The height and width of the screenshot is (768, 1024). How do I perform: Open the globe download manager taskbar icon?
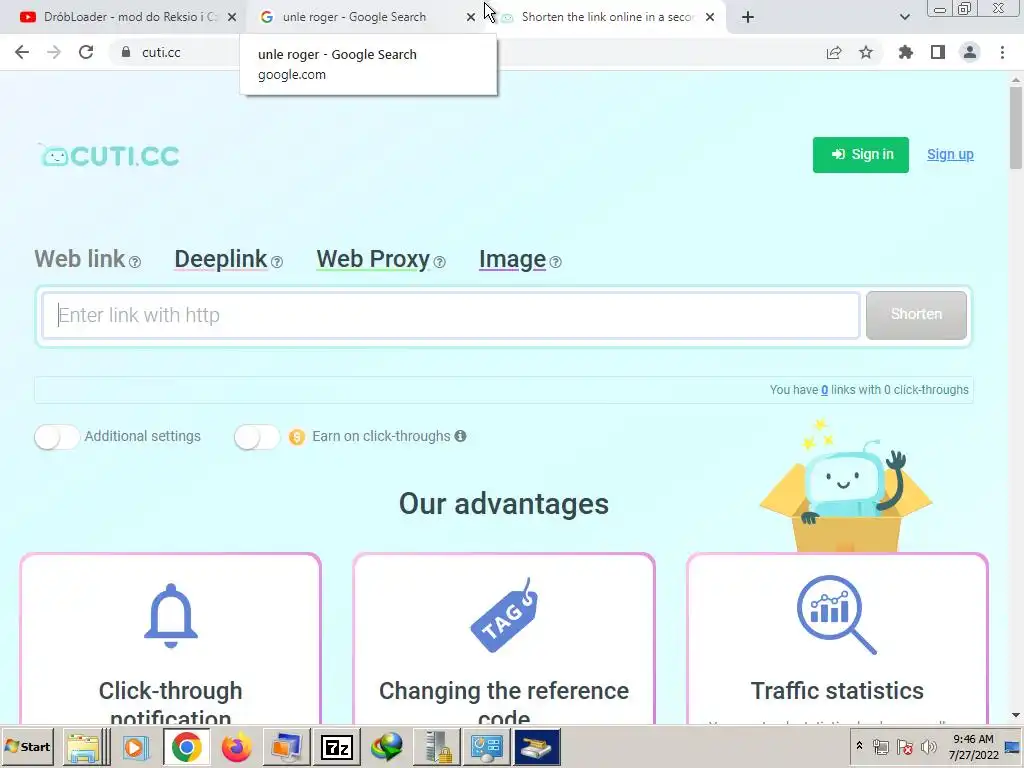(387, 748)
